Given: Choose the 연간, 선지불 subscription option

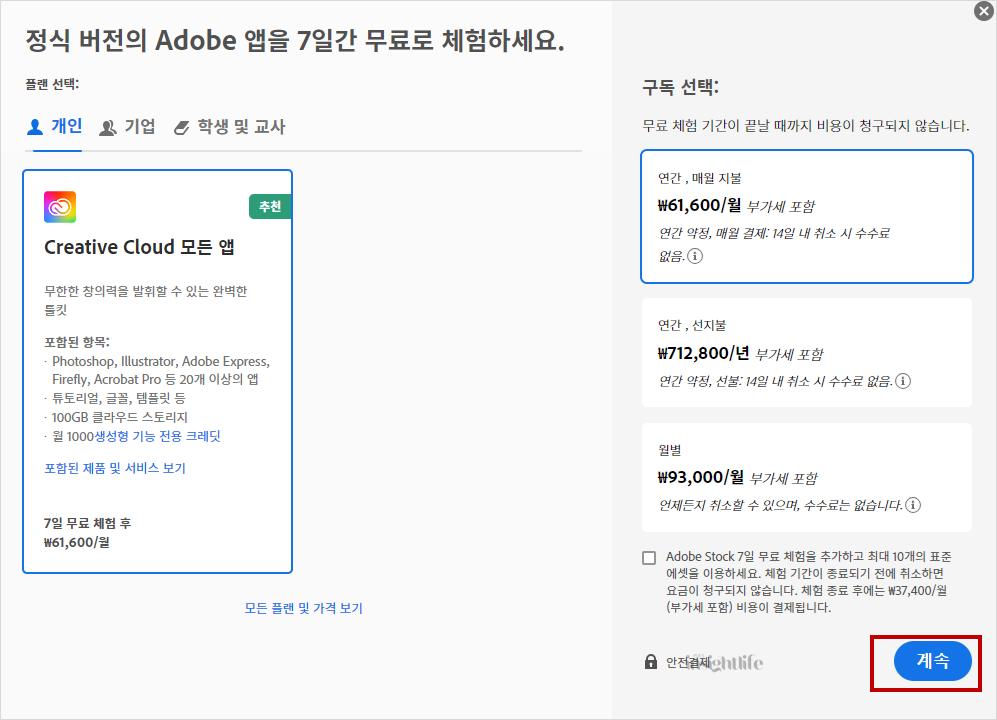Looking at the screenshot, I should click(807, 352).
